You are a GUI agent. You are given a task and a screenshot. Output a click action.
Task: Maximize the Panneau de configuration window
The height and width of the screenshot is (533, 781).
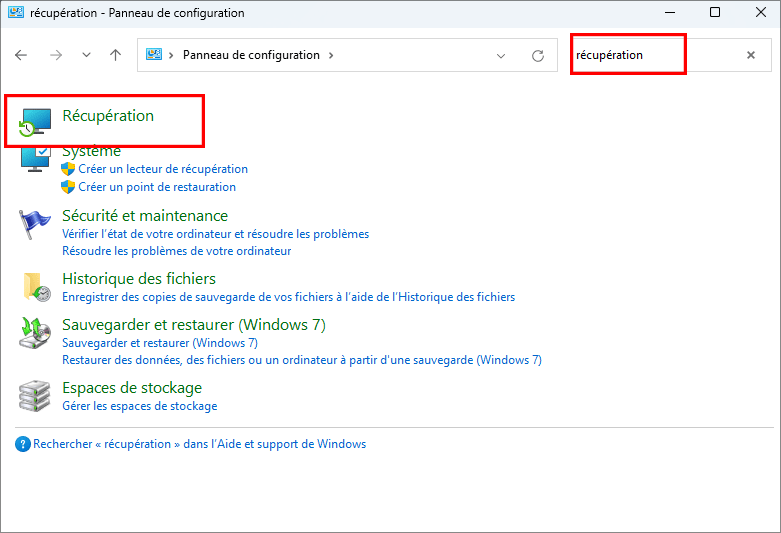tap(715, 12)
